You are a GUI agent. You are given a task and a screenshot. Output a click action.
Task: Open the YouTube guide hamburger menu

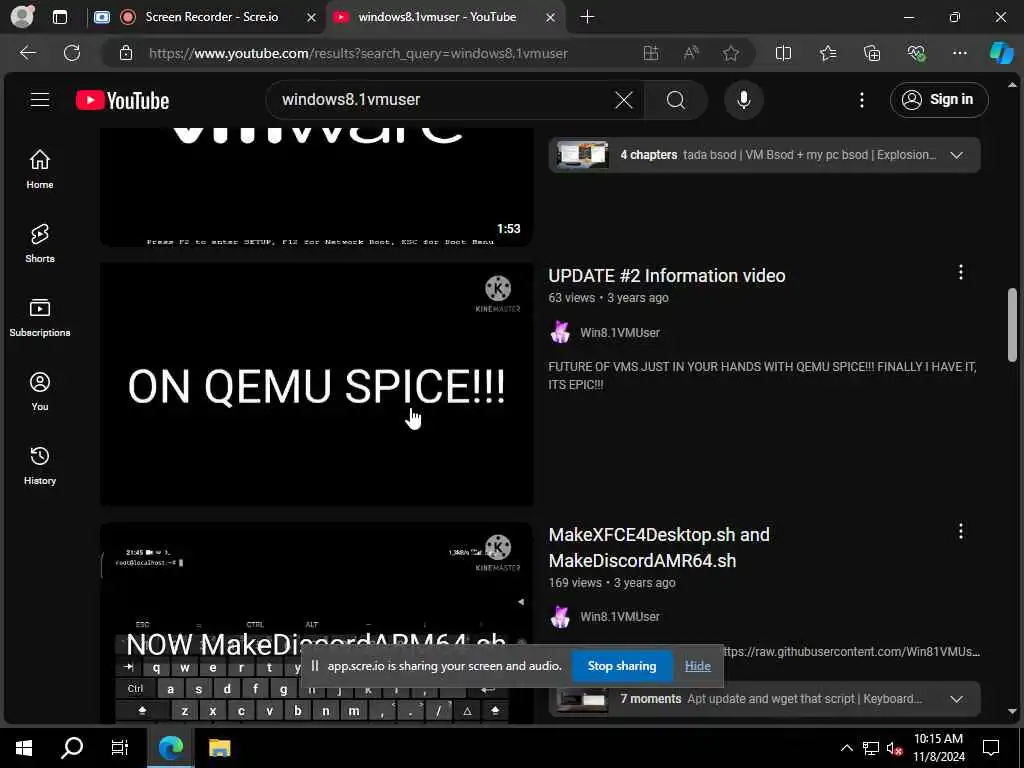tap(40, 100)
